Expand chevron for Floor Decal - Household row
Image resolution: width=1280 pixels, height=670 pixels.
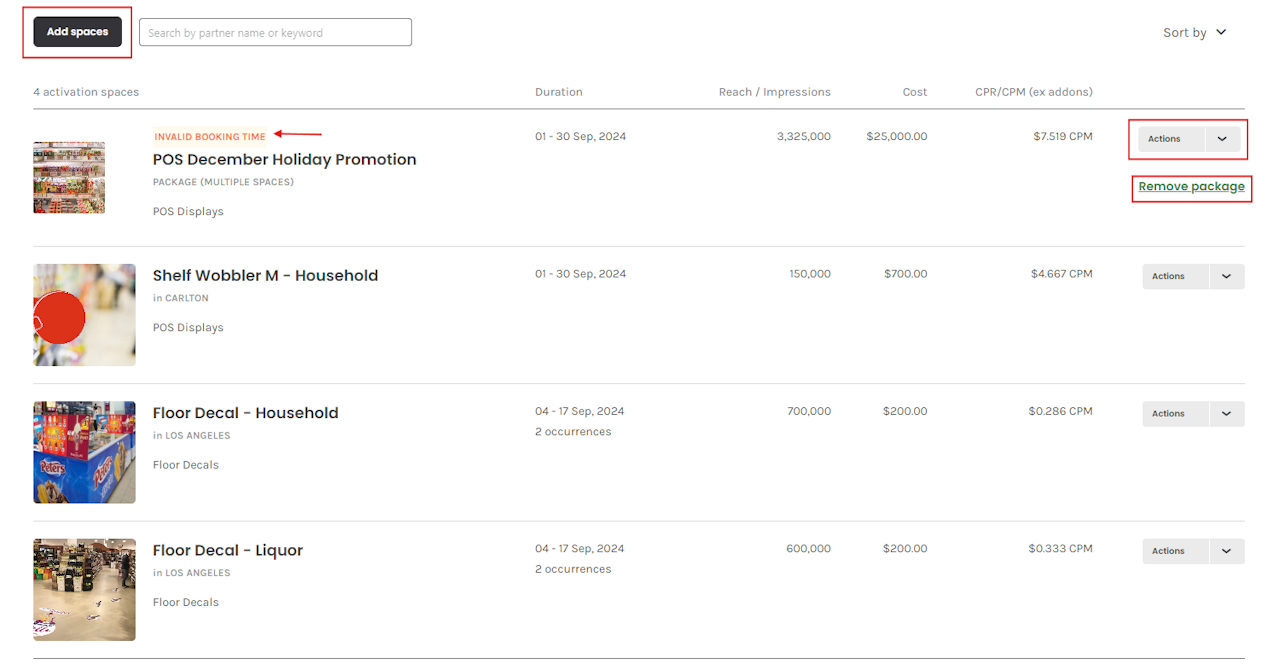tap(1226, 414)
